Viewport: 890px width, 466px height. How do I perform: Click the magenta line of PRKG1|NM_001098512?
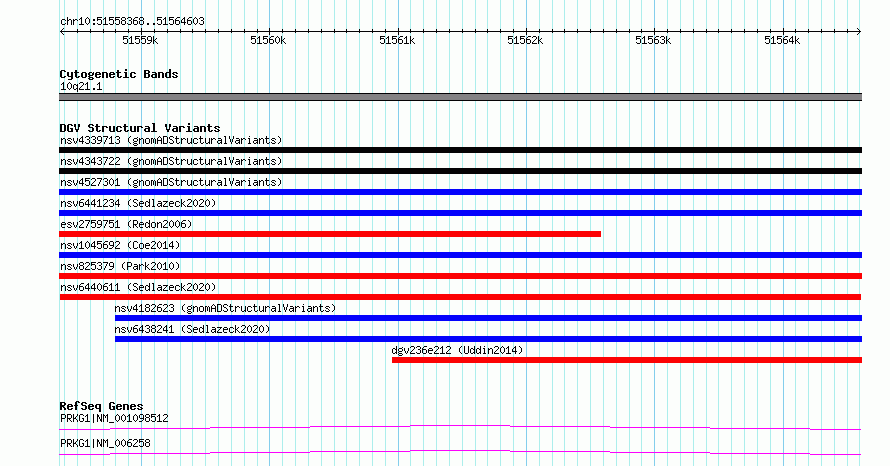coord(460,427)
